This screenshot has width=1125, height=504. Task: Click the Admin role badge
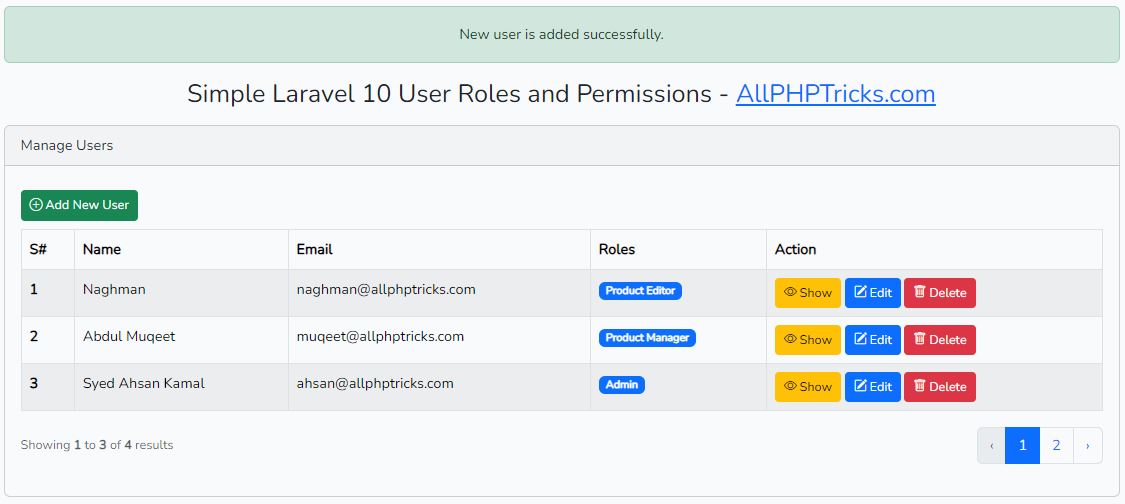click(x=621, y=385)
